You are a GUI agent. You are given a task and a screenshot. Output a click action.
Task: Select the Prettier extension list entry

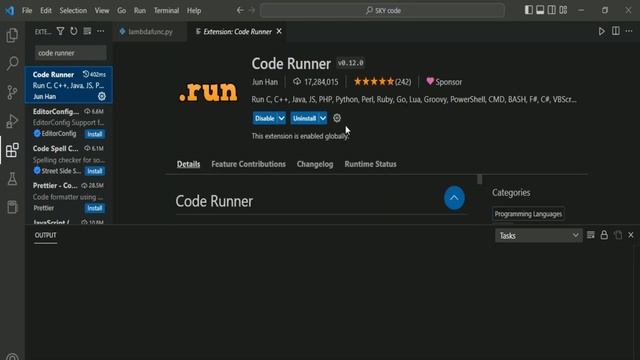click(x=69, y=197)
